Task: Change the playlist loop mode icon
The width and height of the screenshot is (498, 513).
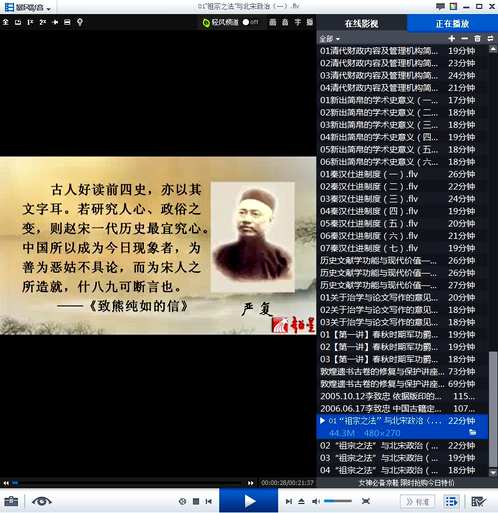Action: pos(490,39)
